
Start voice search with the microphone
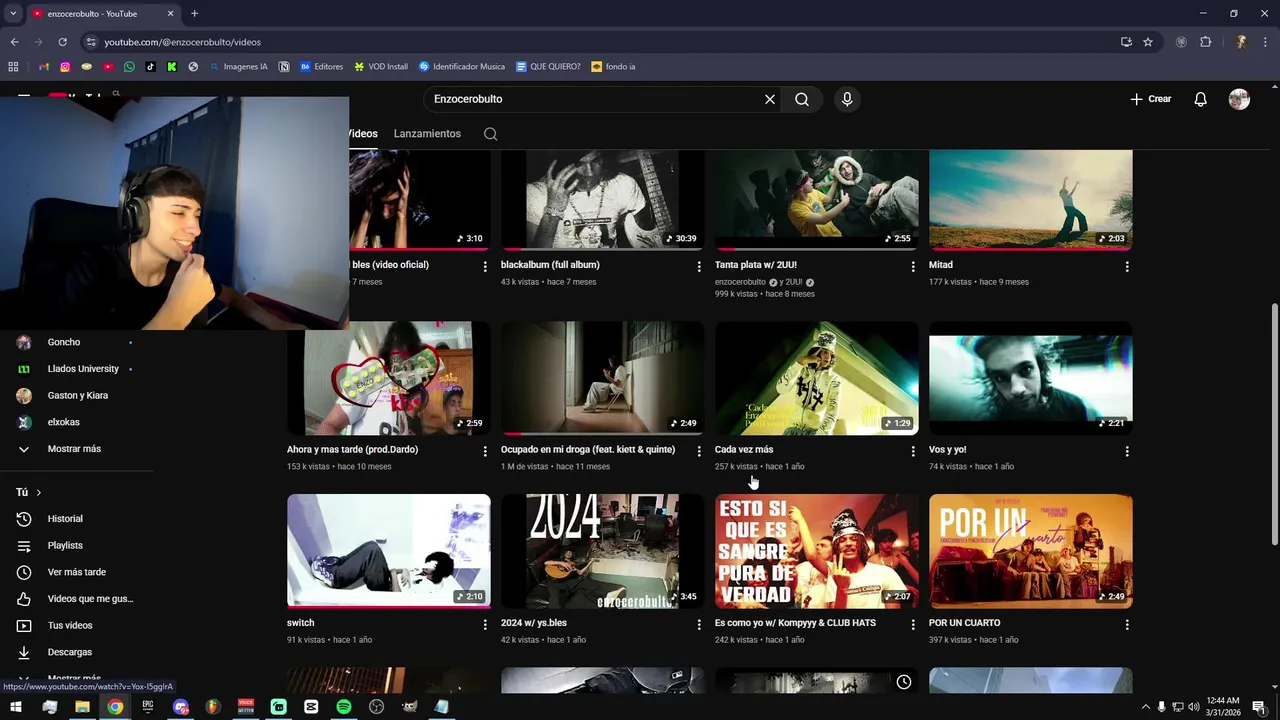coord(847,99)
